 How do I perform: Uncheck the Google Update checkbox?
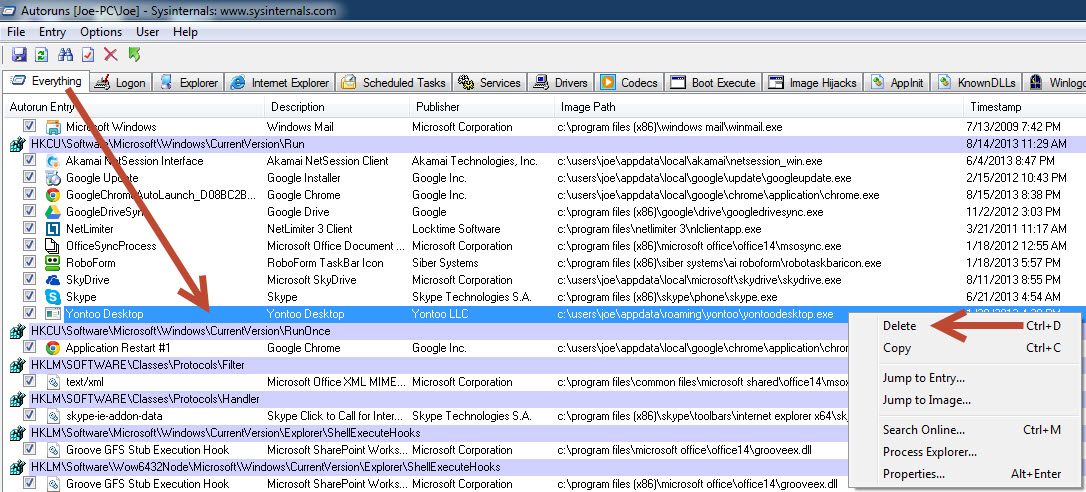tap(29, 177)
